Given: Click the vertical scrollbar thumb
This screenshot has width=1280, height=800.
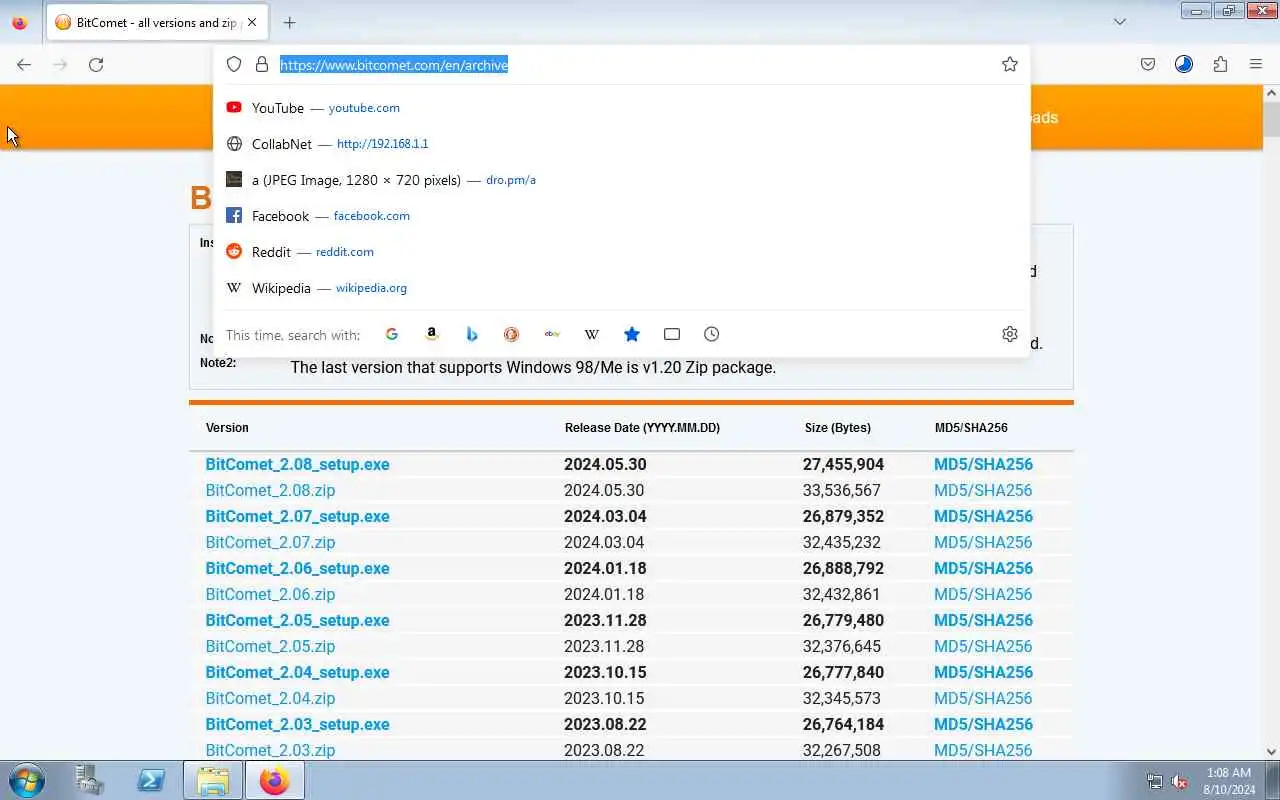Looking at the screenshot, I should (1271, 119).
